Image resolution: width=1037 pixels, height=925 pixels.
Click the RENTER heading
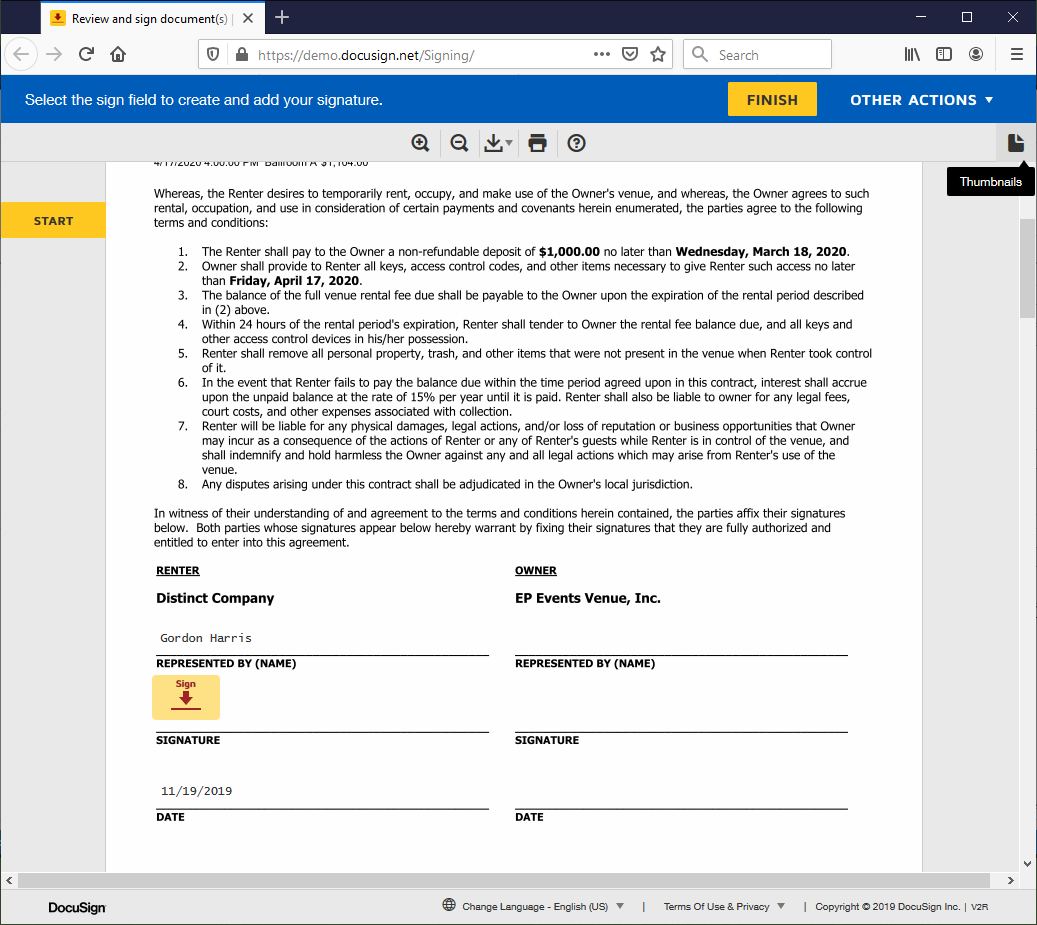coord(177,571)
